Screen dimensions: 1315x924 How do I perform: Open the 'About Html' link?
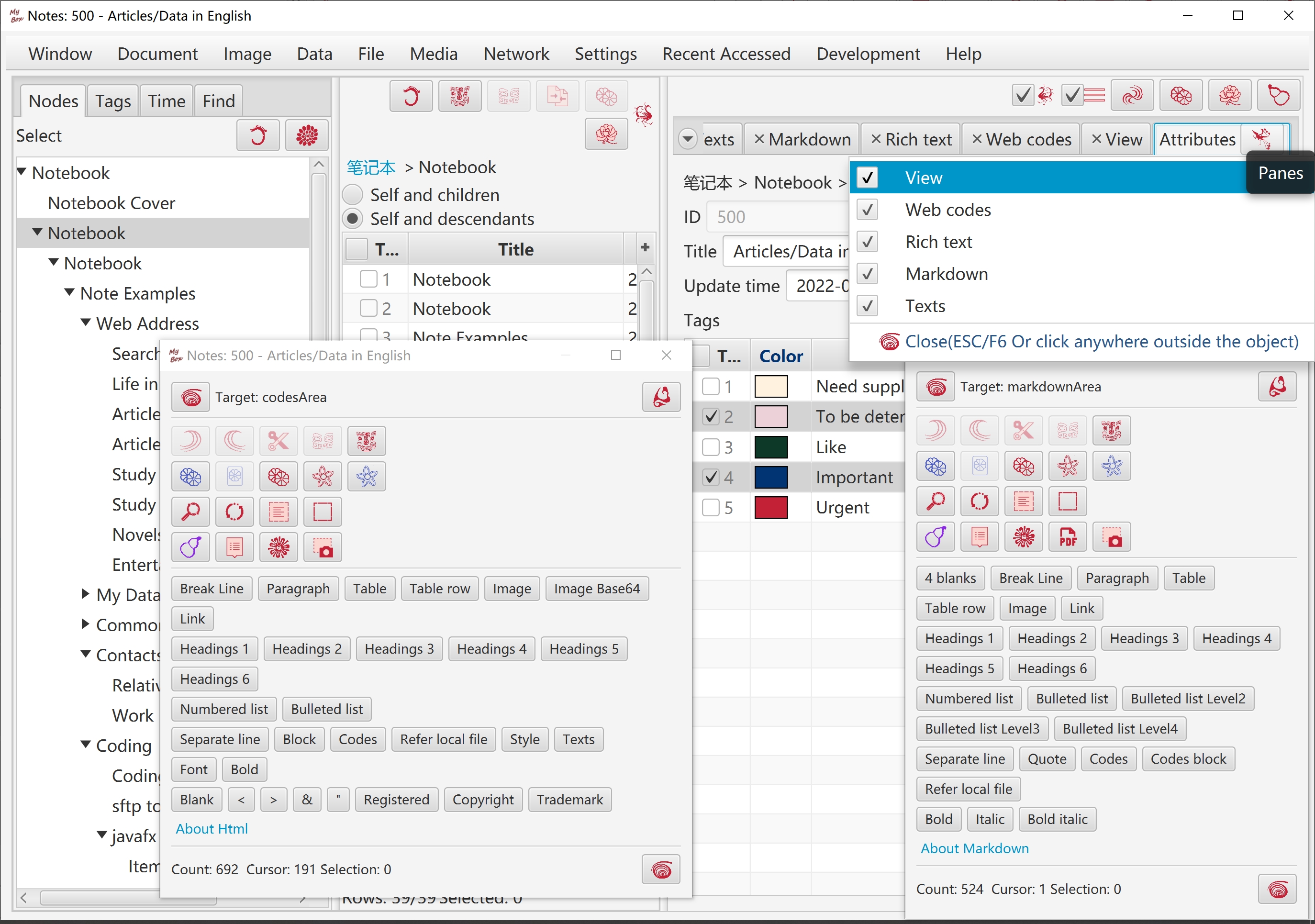[x=212, y=829]
